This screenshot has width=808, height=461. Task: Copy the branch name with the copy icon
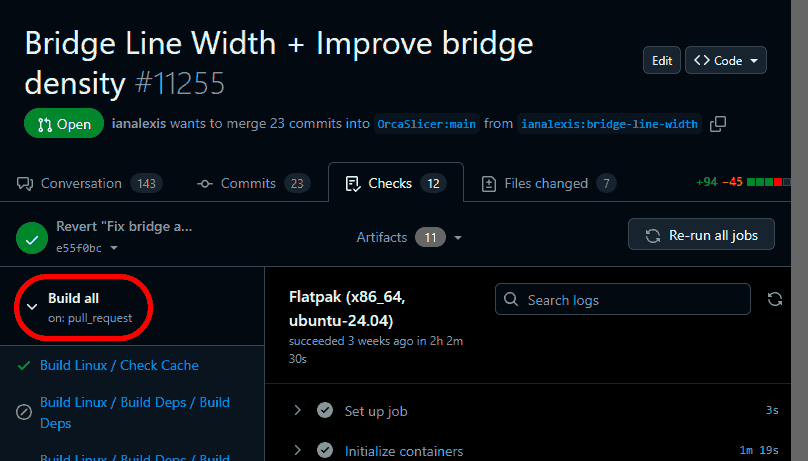click(x=717, y=124)
